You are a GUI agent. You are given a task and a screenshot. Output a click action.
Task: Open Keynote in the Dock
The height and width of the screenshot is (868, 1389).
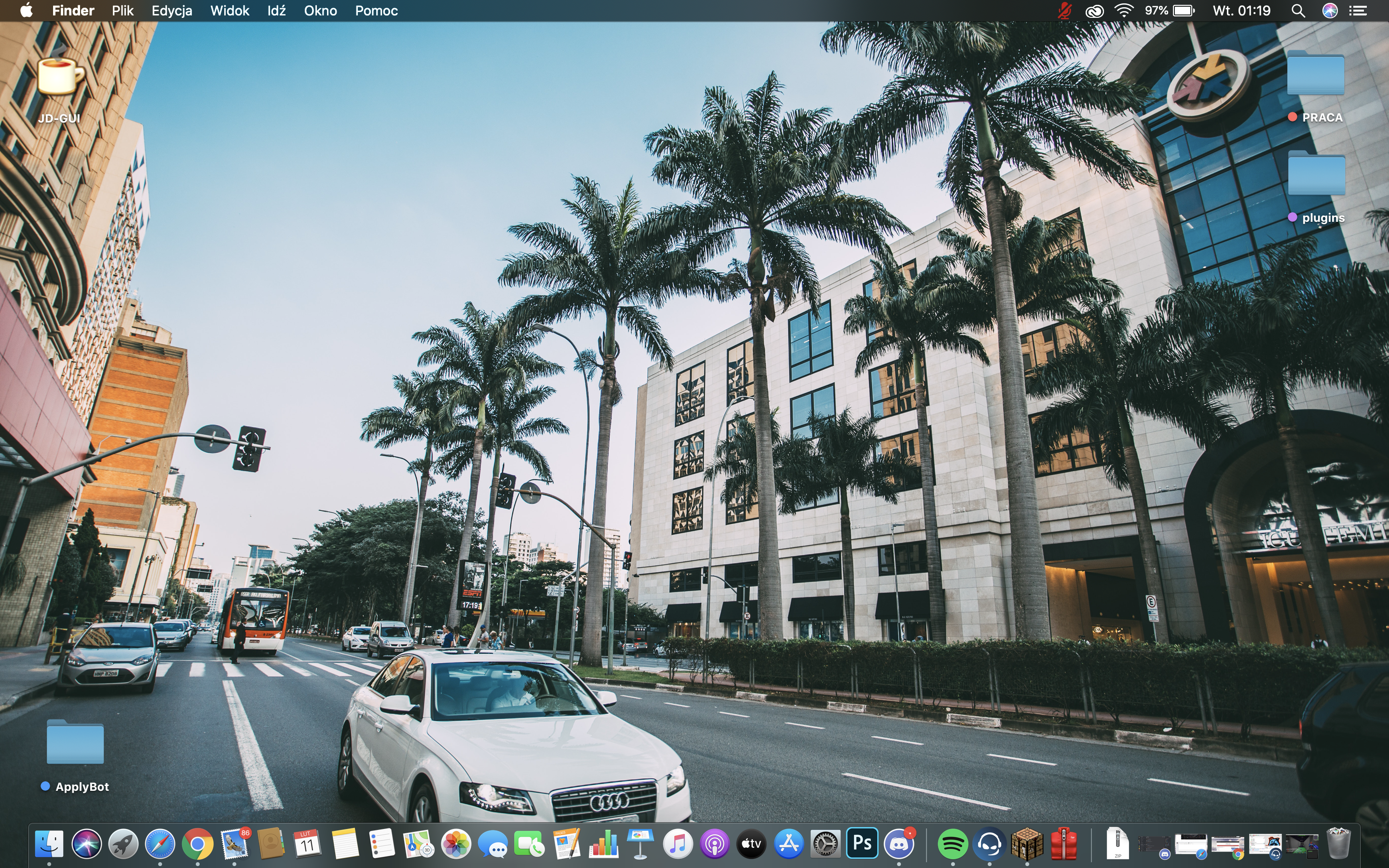pyautogui.click(x=640, y=844)
